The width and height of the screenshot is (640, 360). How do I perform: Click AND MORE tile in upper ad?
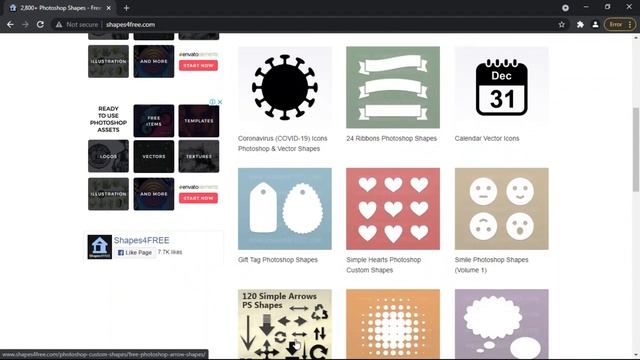(x=153, y=61)
